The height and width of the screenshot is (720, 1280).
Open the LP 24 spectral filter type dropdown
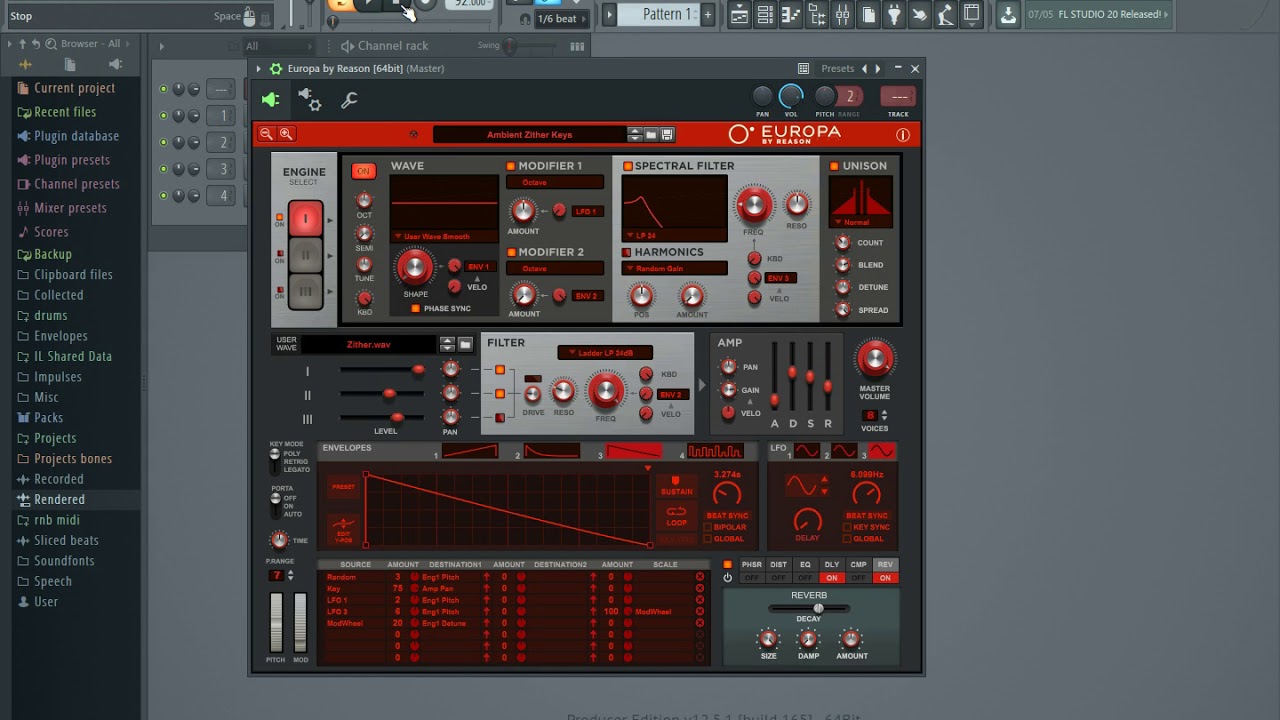coord(674,236)
